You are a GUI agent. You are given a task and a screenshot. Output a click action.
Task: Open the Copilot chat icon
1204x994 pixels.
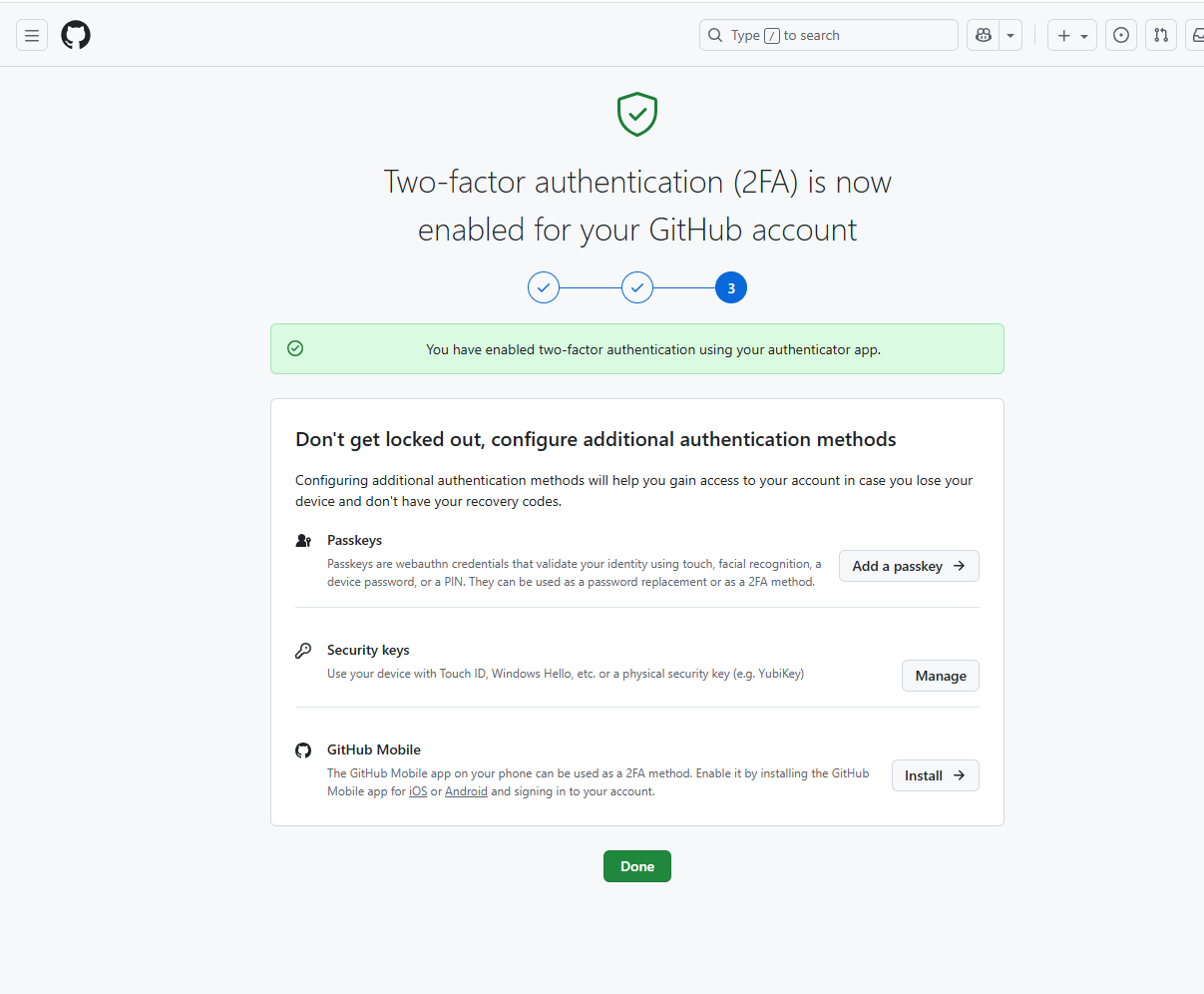[984, 35]
